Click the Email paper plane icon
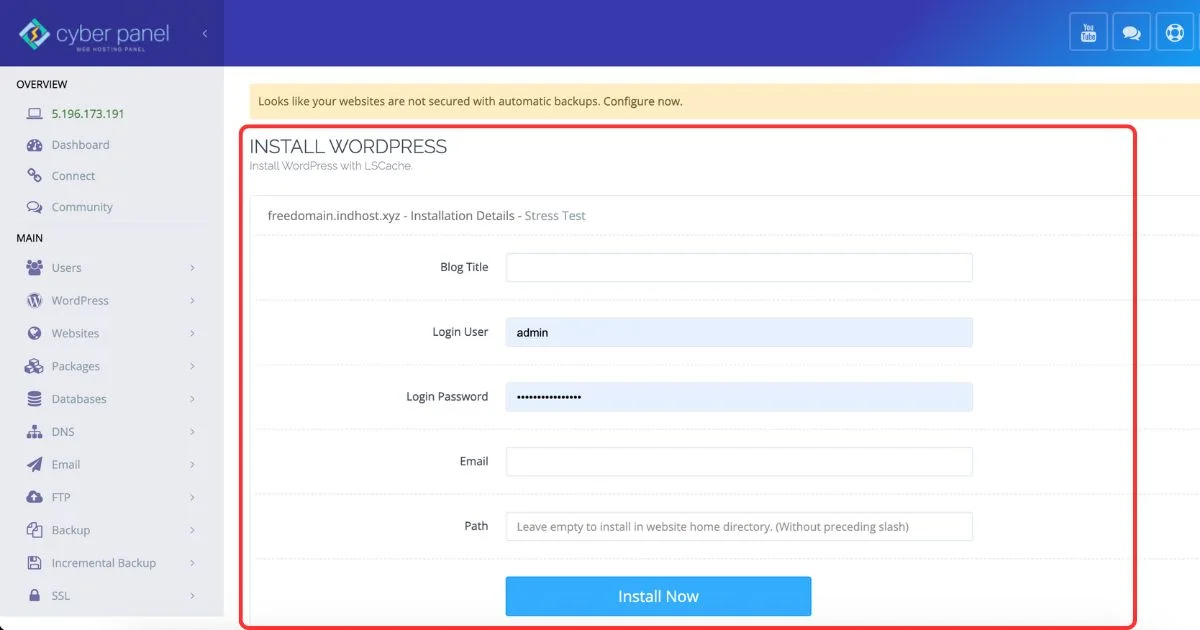This screenshot has width=1200, height=630. coord(34,464)
